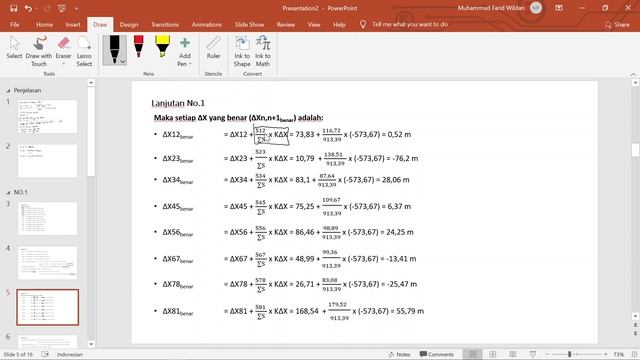Viewport: 640px width, 360px height.
Task: Choose the Select cursor tool
Action: (x=14, y=48)
